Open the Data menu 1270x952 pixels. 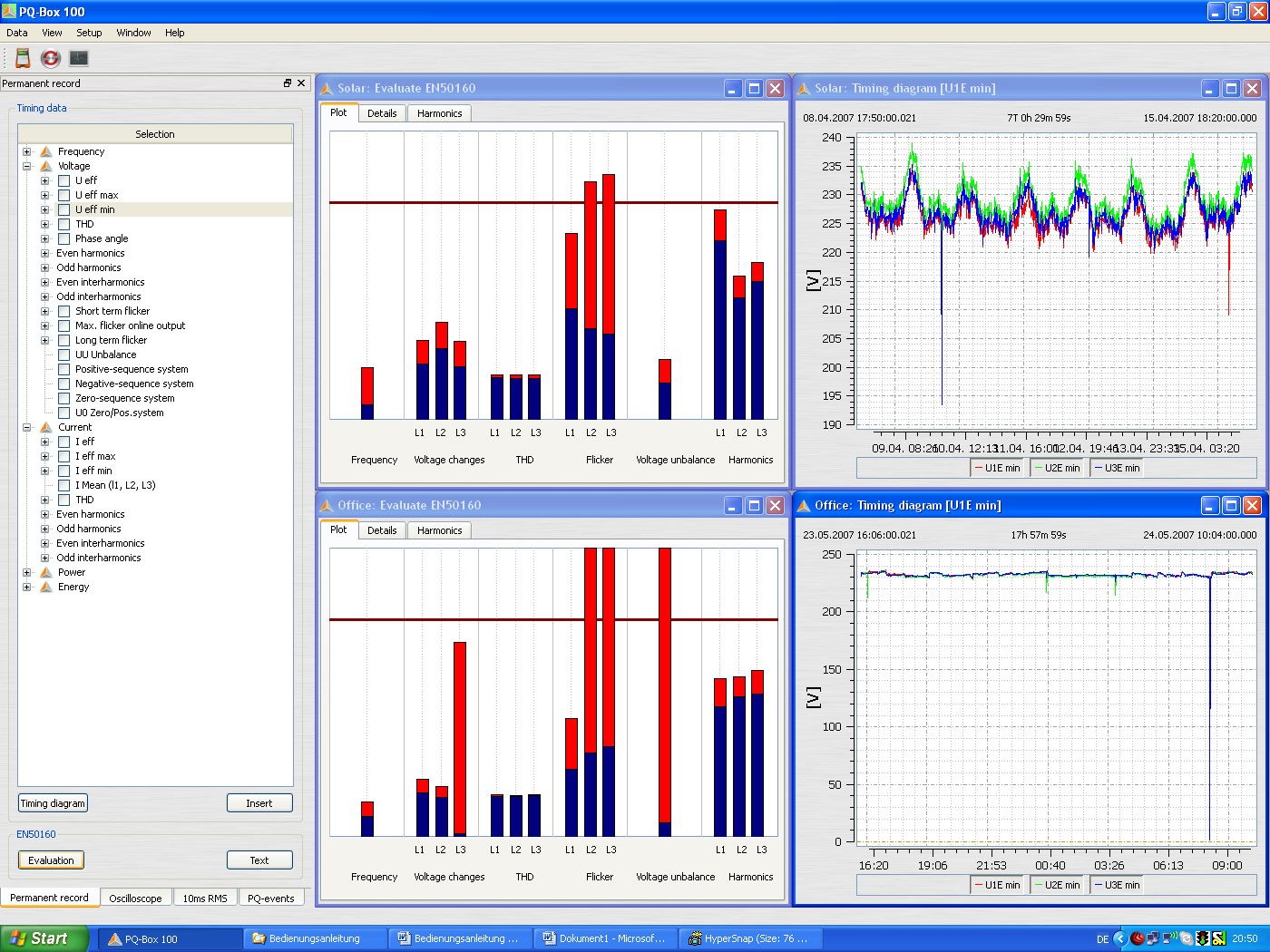pos(17,33)
